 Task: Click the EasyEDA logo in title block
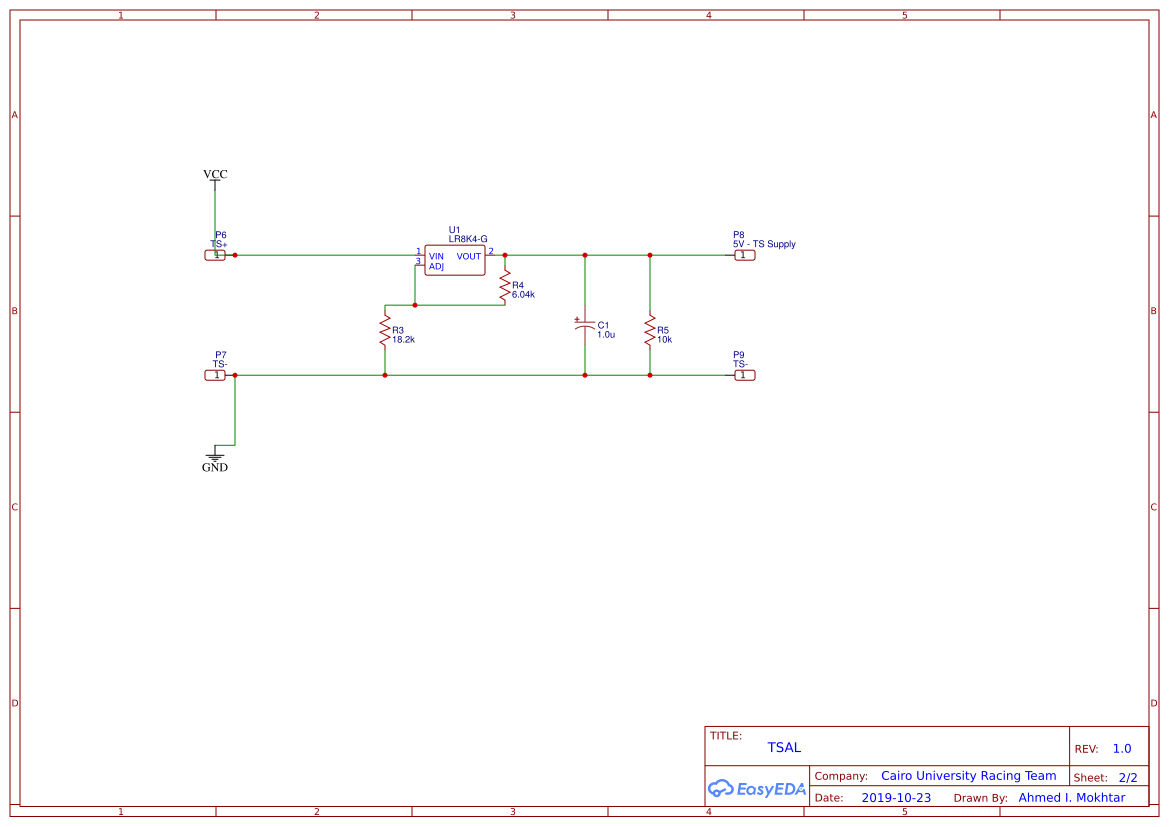click(x=756, y=789)
